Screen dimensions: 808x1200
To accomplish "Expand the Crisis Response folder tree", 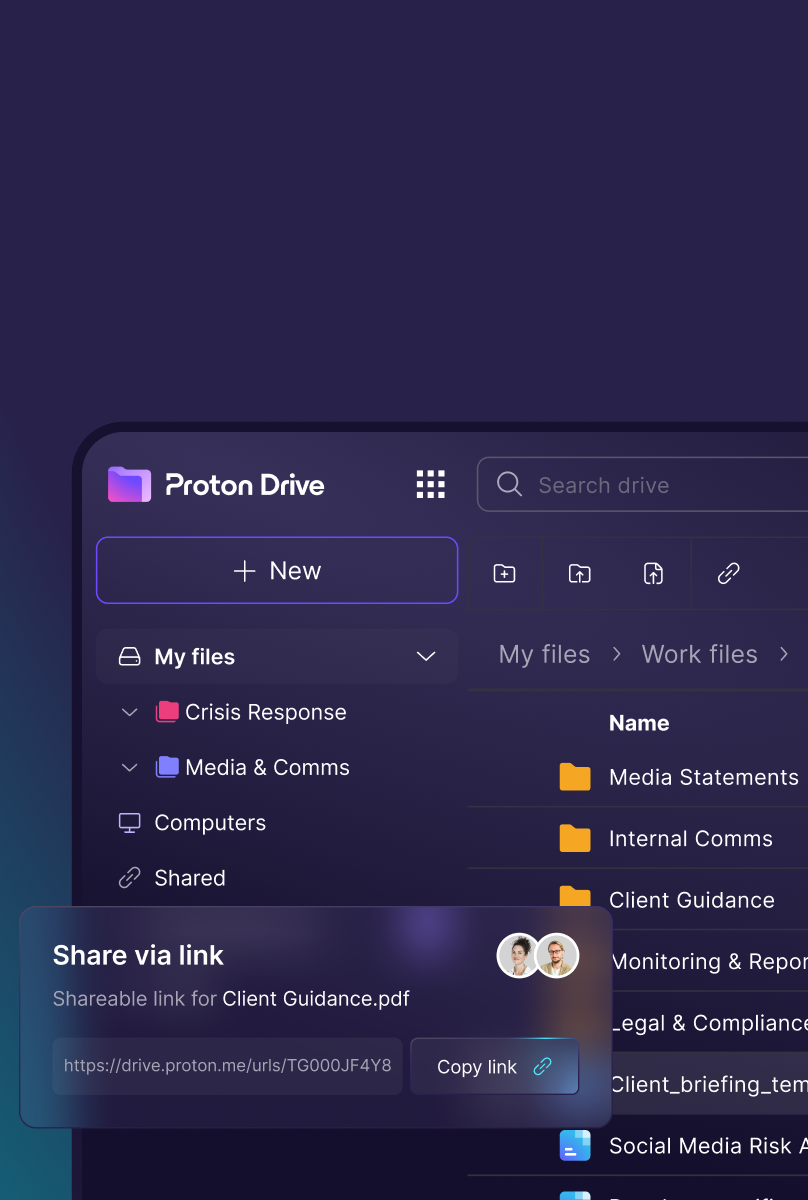I will coord(129,713).
